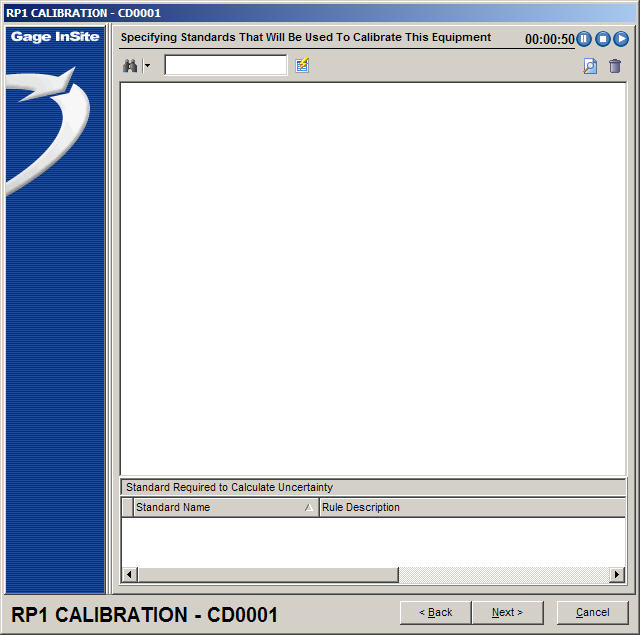Click the Rule Description column header
The height and width of the screenshot is (635, 640).
coord(470,507)
